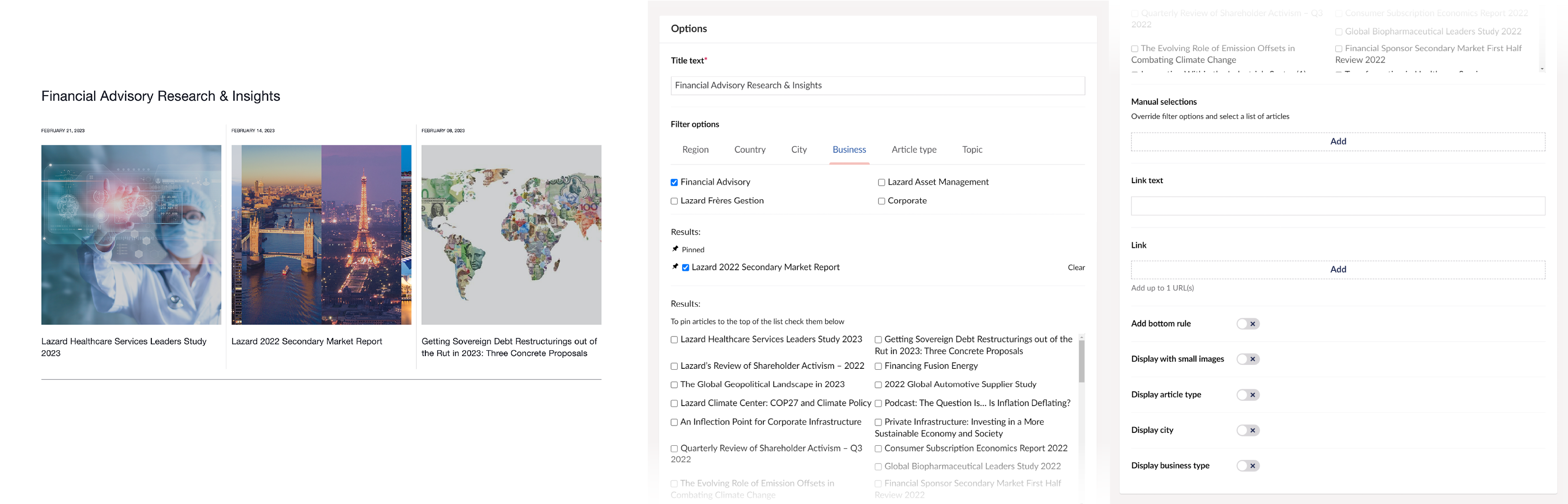The height and width of the screenshot is (504, 1568).
Task: Select the Topic filter tab
Action: [x=972, y=150]
